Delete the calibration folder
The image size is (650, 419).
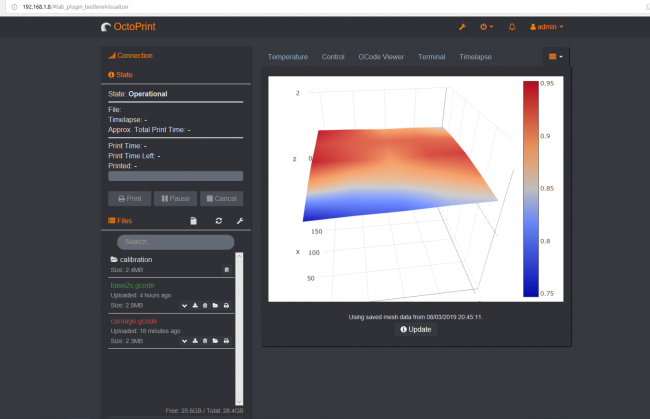pyautogui.click(x=227, y=270)
